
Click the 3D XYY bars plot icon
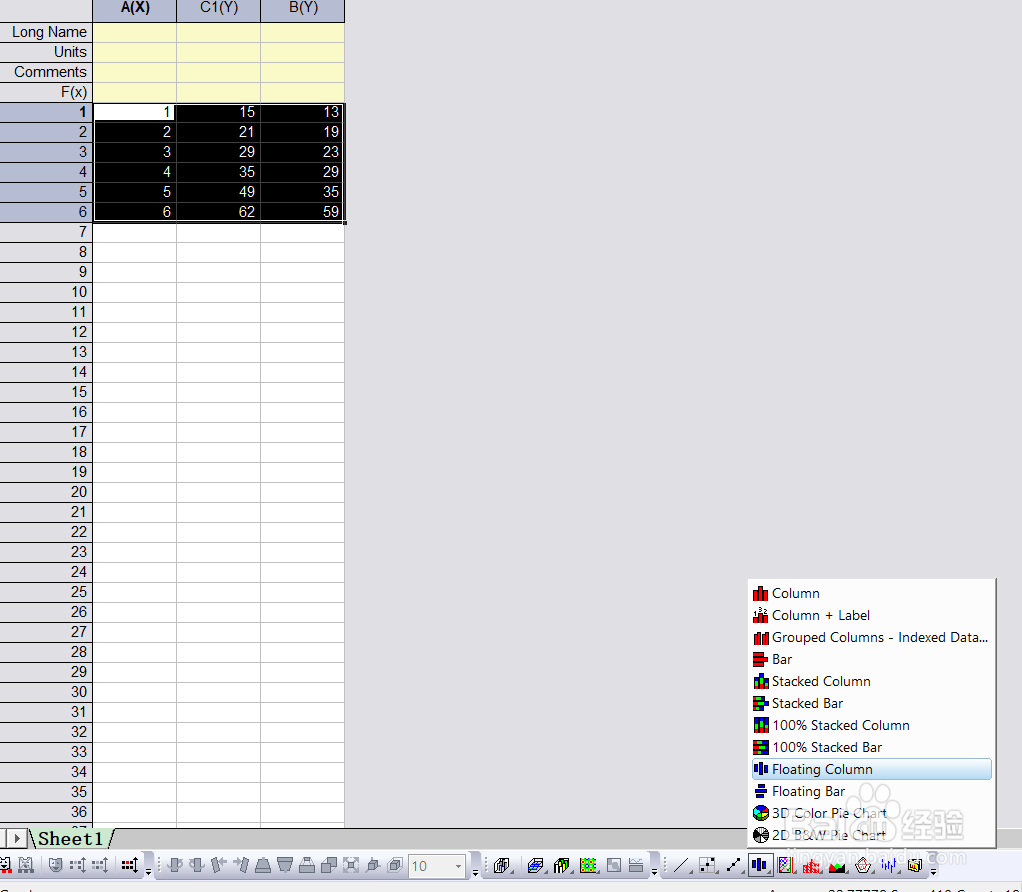(502, 865)
